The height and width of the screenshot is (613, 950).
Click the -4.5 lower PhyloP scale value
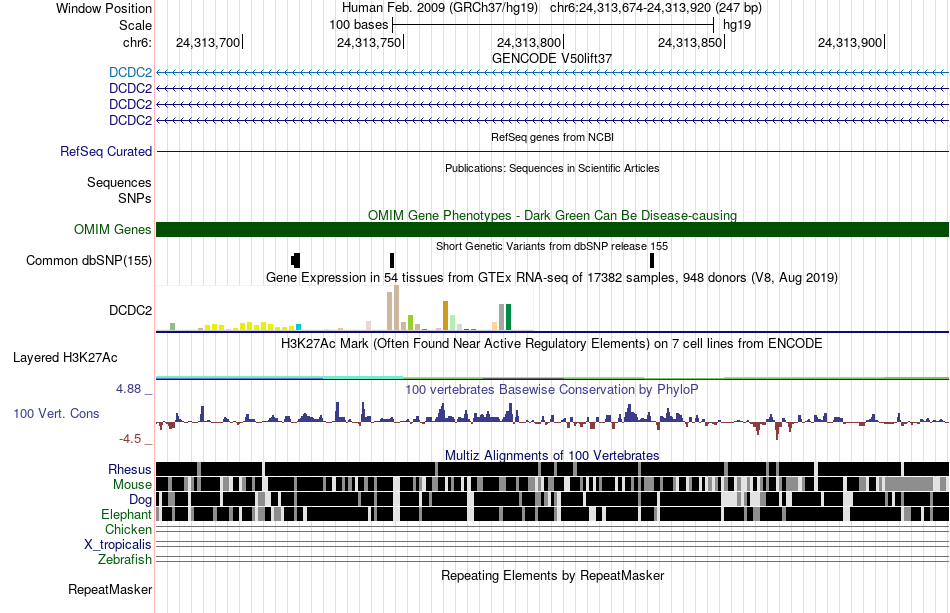(130, 439)
